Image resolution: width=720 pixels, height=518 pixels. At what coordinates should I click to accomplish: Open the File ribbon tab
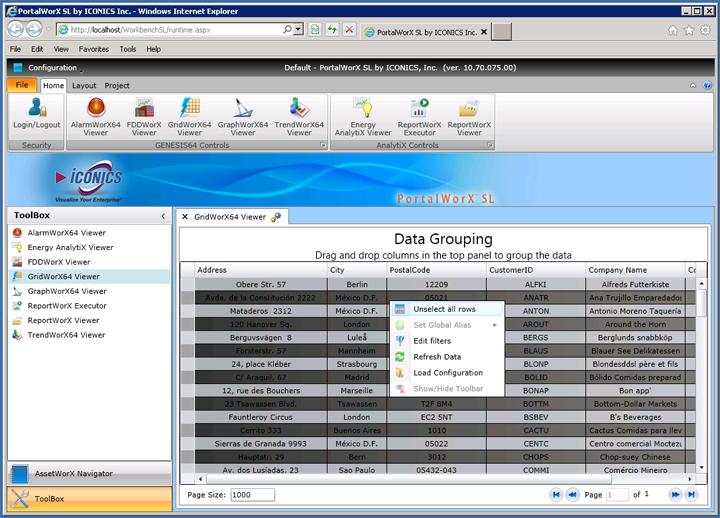(x=22, y=85)
